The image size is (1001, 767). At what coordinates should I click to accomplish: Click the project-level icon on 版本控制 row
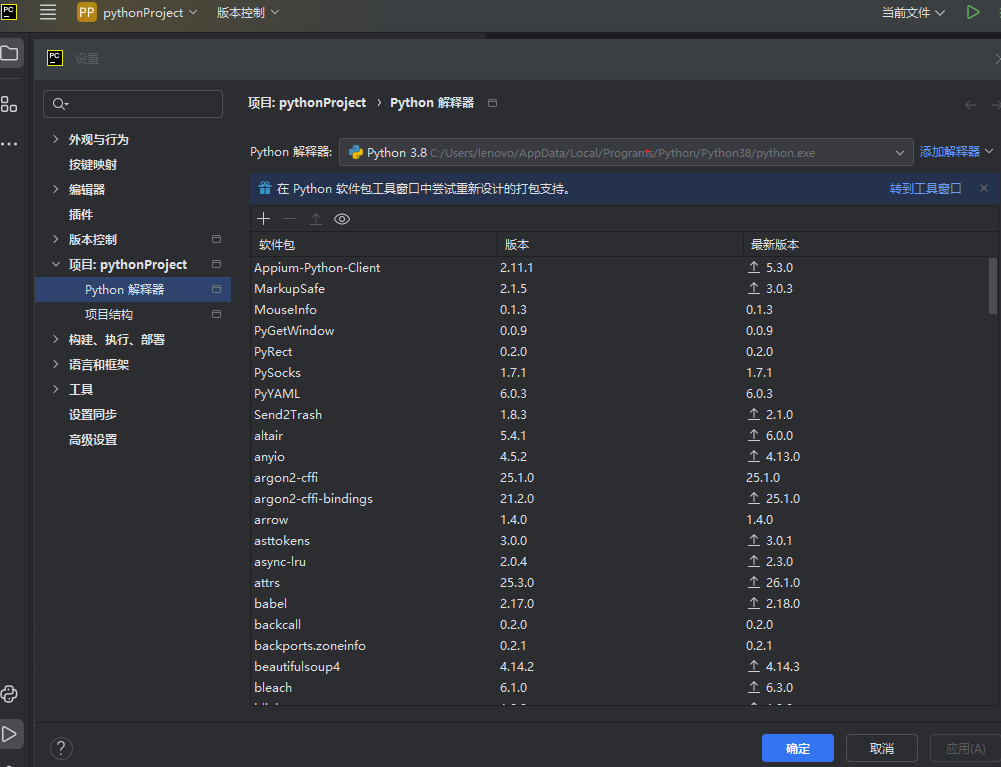coord(216,239)
